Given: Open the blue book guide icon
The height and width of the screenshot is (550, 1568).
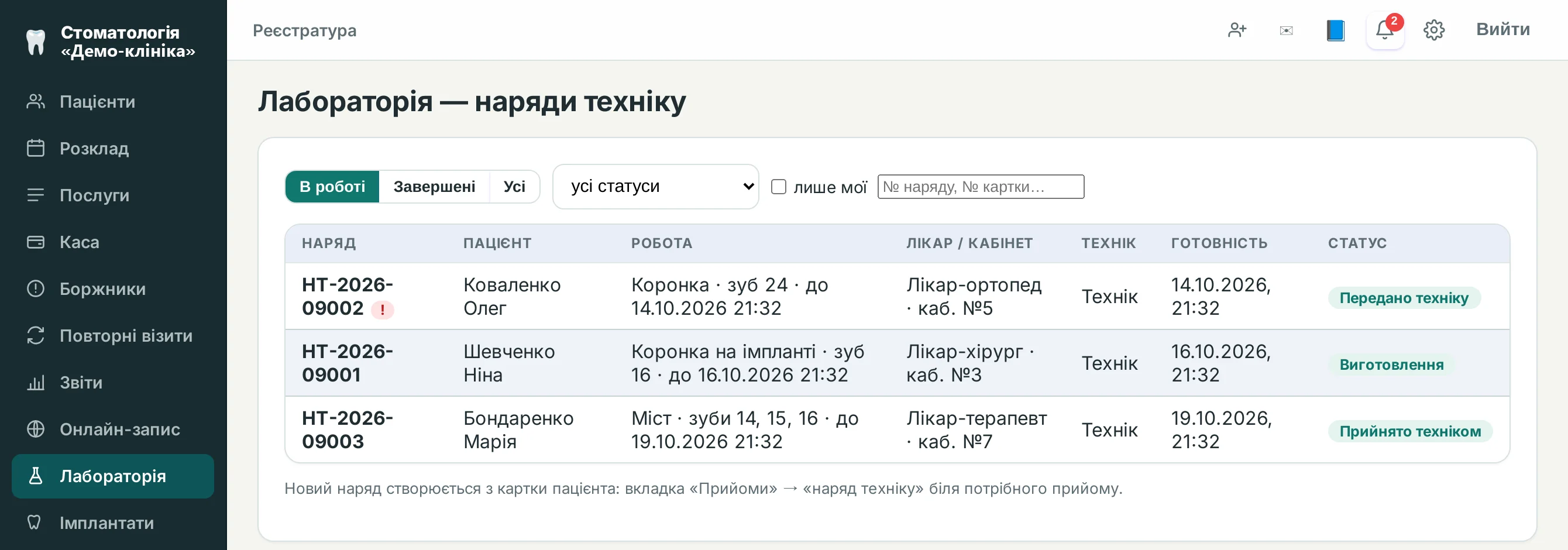Looking at the screenshot, I should [1336, 30].
